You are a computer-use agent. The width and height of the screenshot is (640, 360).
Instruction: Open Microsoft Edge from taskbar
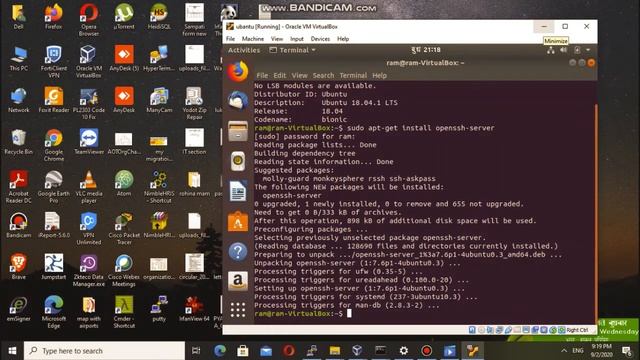point(220,351)
